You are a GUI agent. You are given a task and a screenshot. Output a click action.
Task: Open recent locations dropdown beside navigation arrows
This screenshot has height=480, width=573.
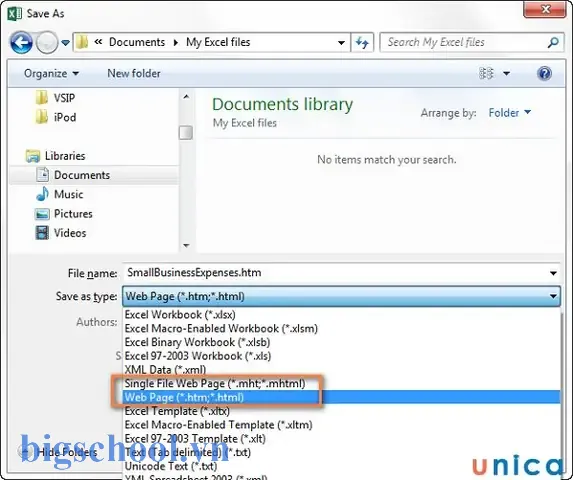[x=65, y=43]
